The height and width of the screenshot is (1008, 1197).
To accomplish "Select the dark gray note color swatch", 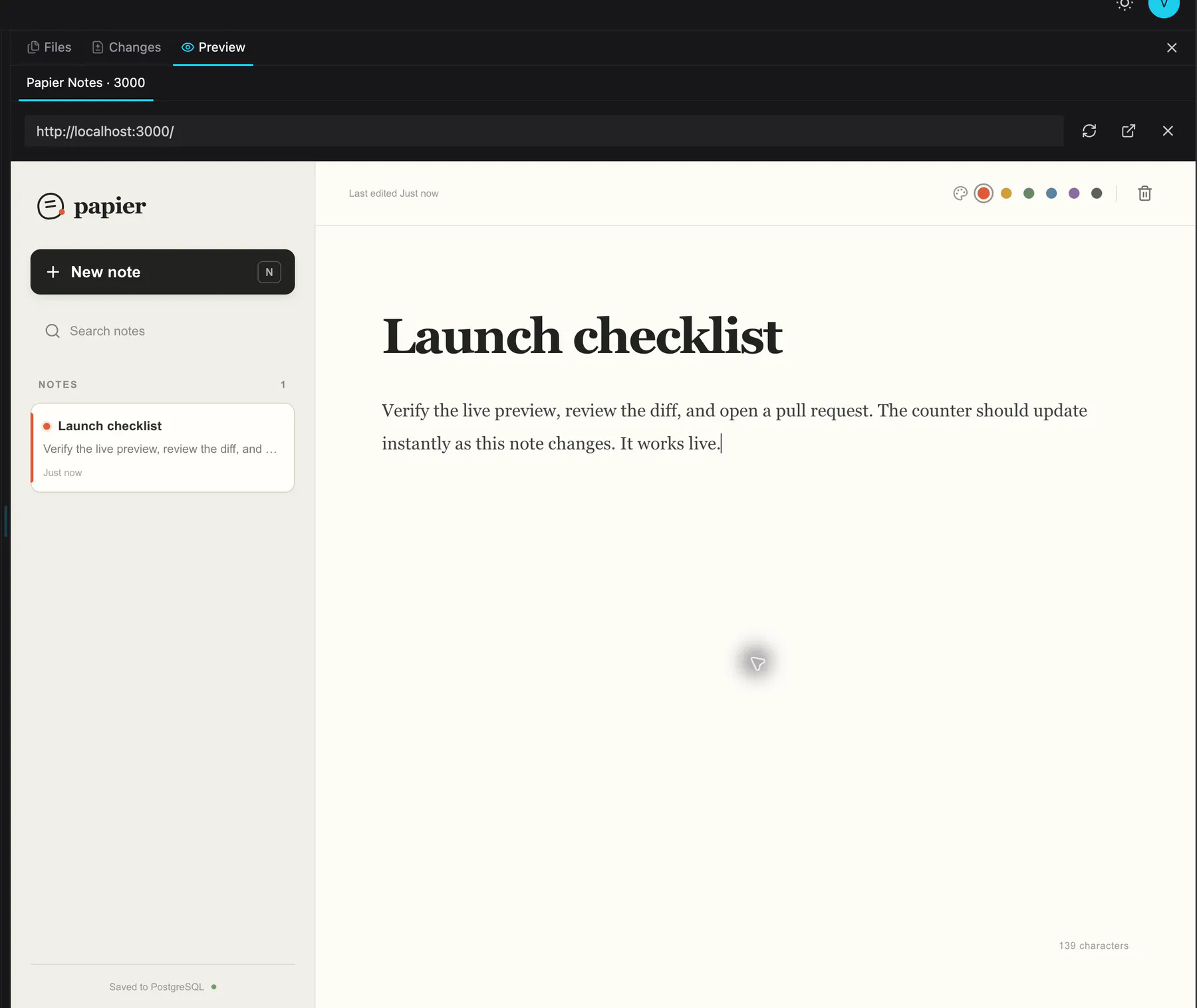I will (x=1097, y=193).
